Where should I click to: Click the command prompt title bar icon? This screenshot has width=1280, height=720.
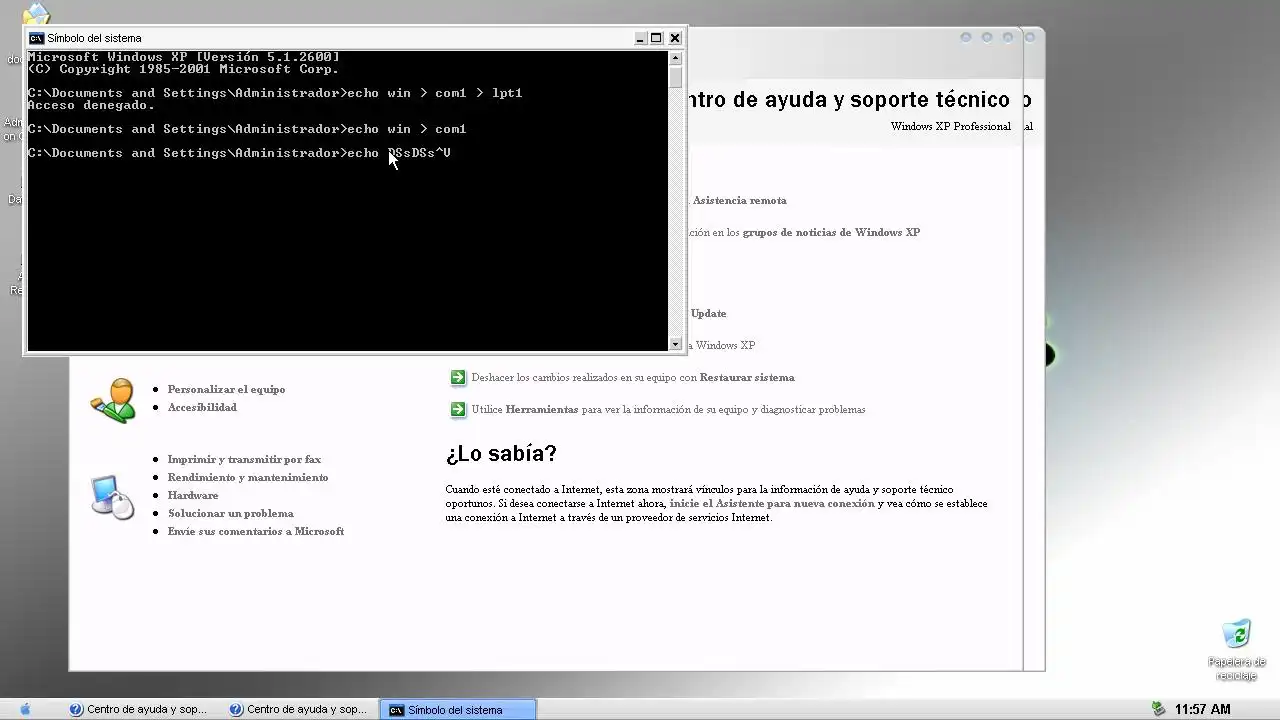[x=36, y=38]
